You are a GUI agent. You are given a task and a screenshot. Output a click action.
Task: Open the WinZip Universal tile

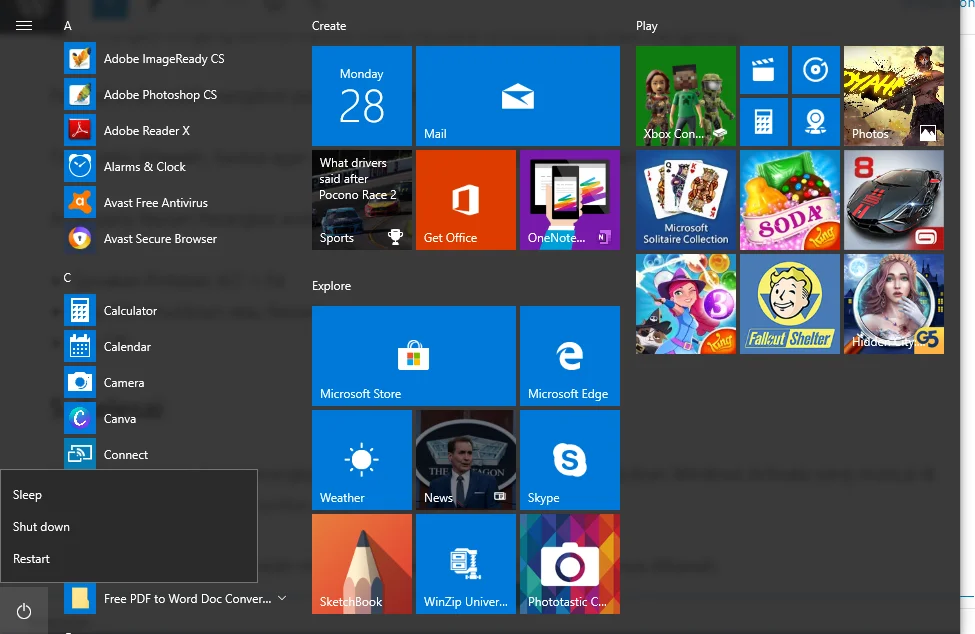(x=466, y=564)
